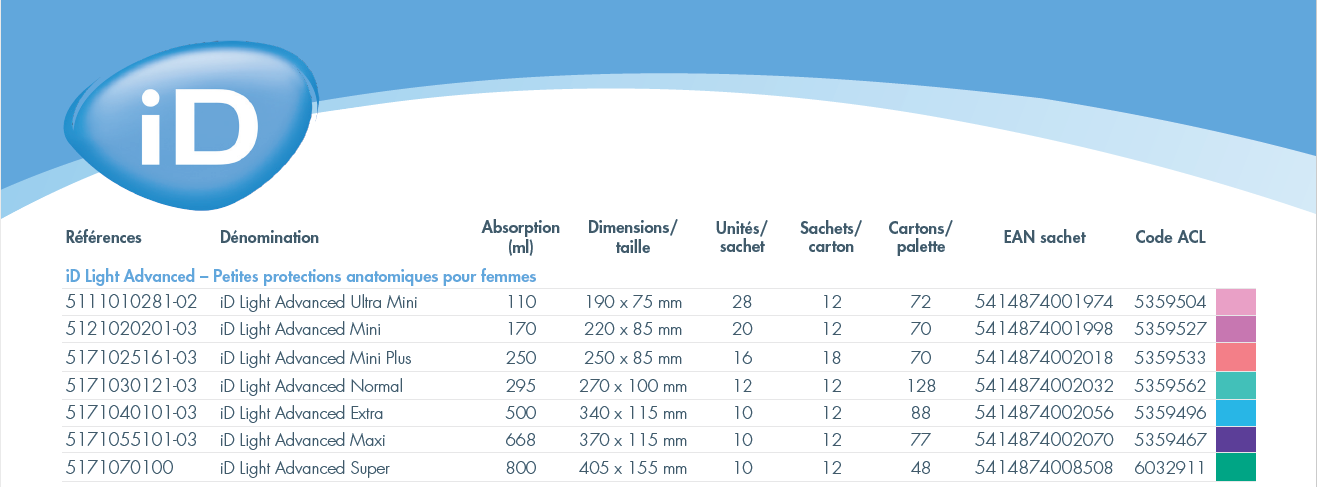Click the dark purple Maxi color swatch
The height and width of the screenshot is (492, 1318).
[1236, 439]
